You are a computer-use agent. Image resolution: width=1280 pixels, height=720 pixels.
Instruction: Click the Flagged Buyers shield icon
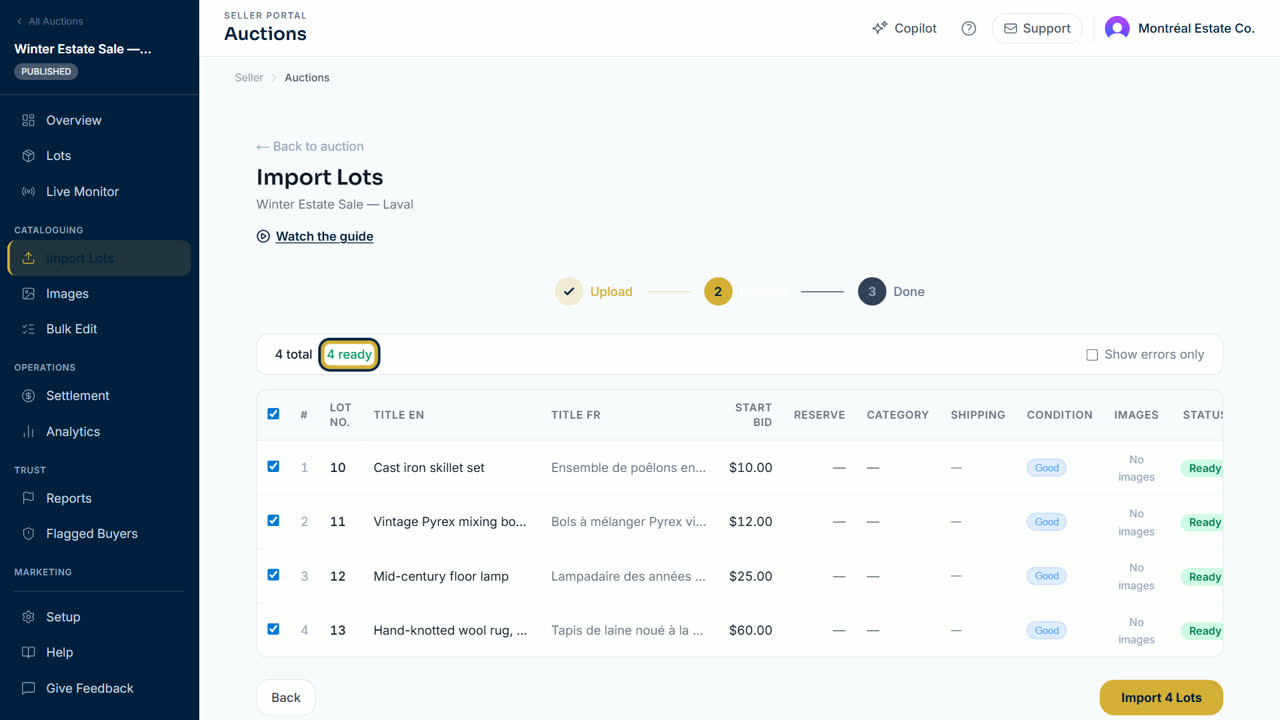pos(28,534)
